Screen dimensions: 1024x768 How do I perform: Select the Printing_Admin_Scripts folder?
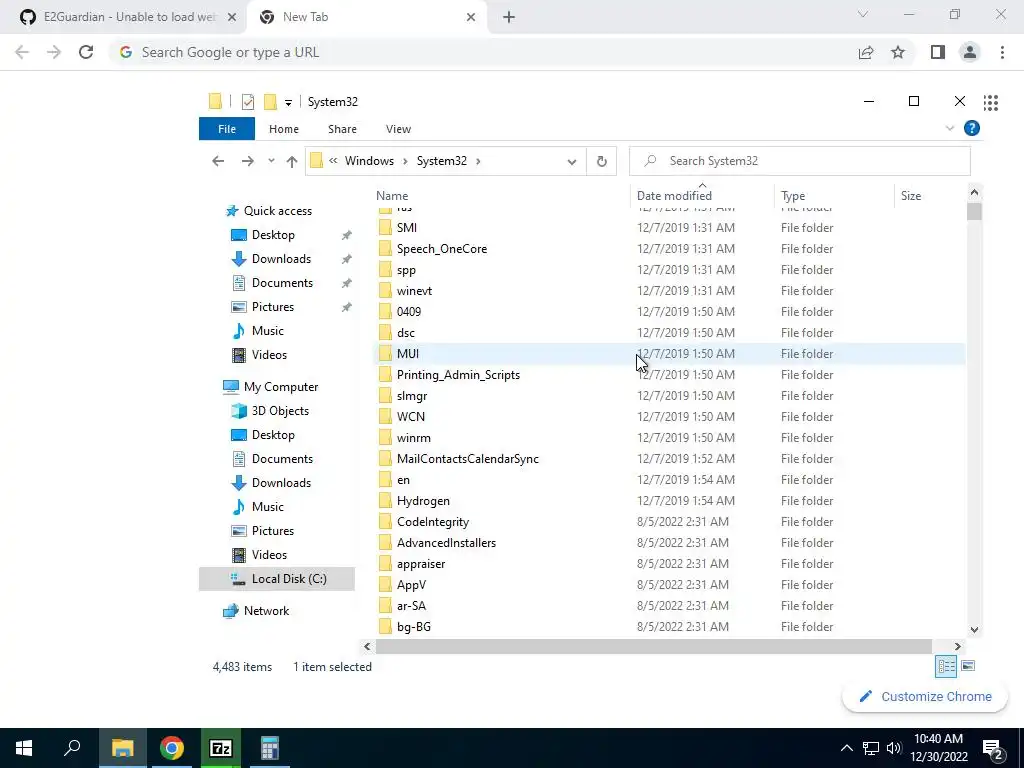coord(458,375)
